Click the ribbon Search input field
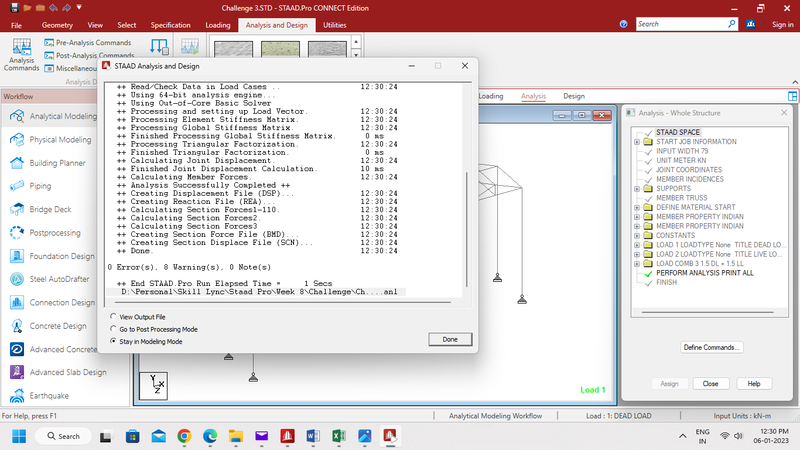The width and height of the screenshot is (800, 450). coord(680,23)
